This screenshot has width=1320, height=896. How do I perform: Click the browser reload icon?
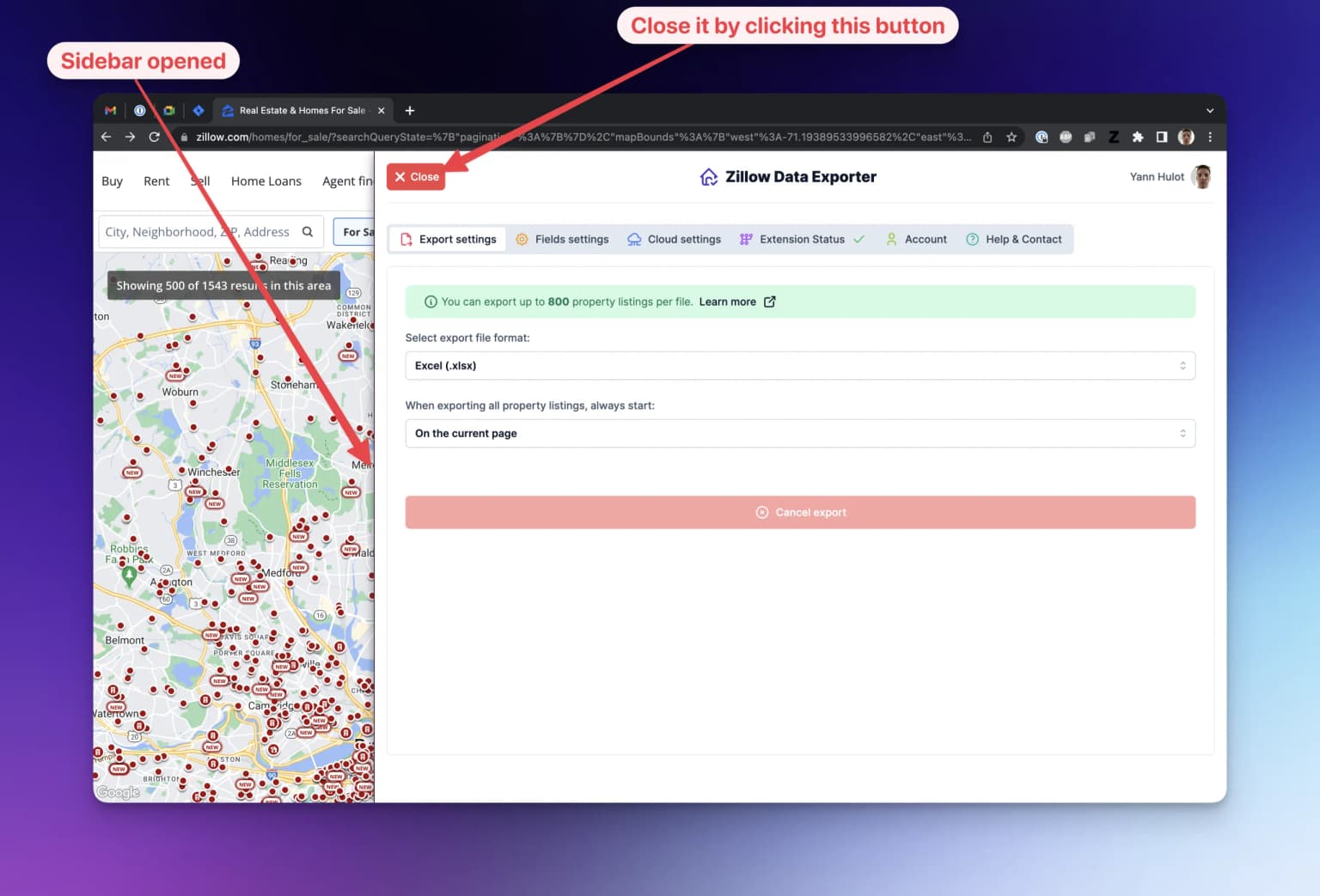pyautogui.click(x=155, y=137)
